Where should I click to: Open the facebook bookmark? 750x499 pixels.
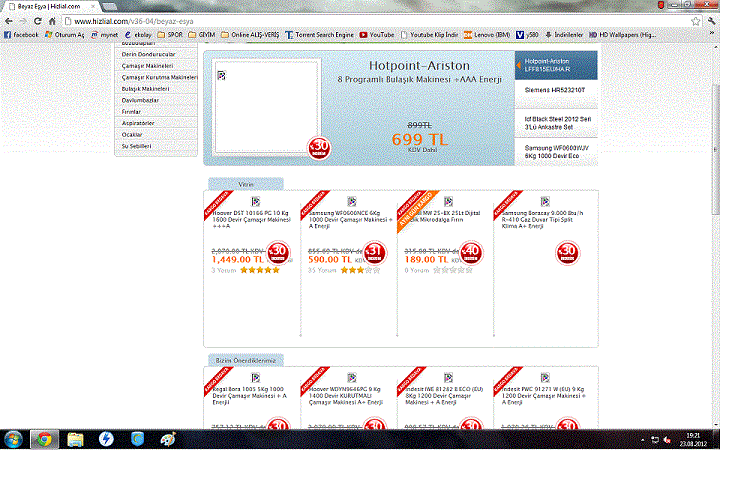21,35
